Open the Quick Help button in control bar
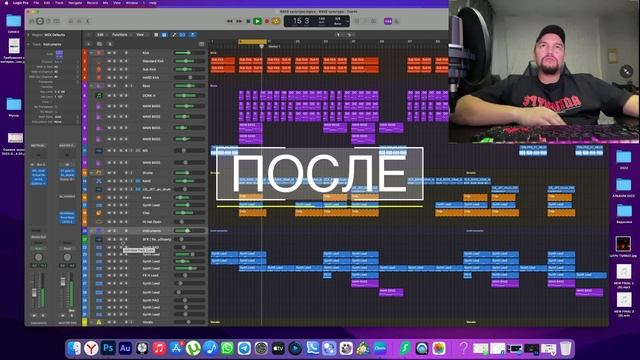The image size is (640, 360). click(x=48, y=21)
